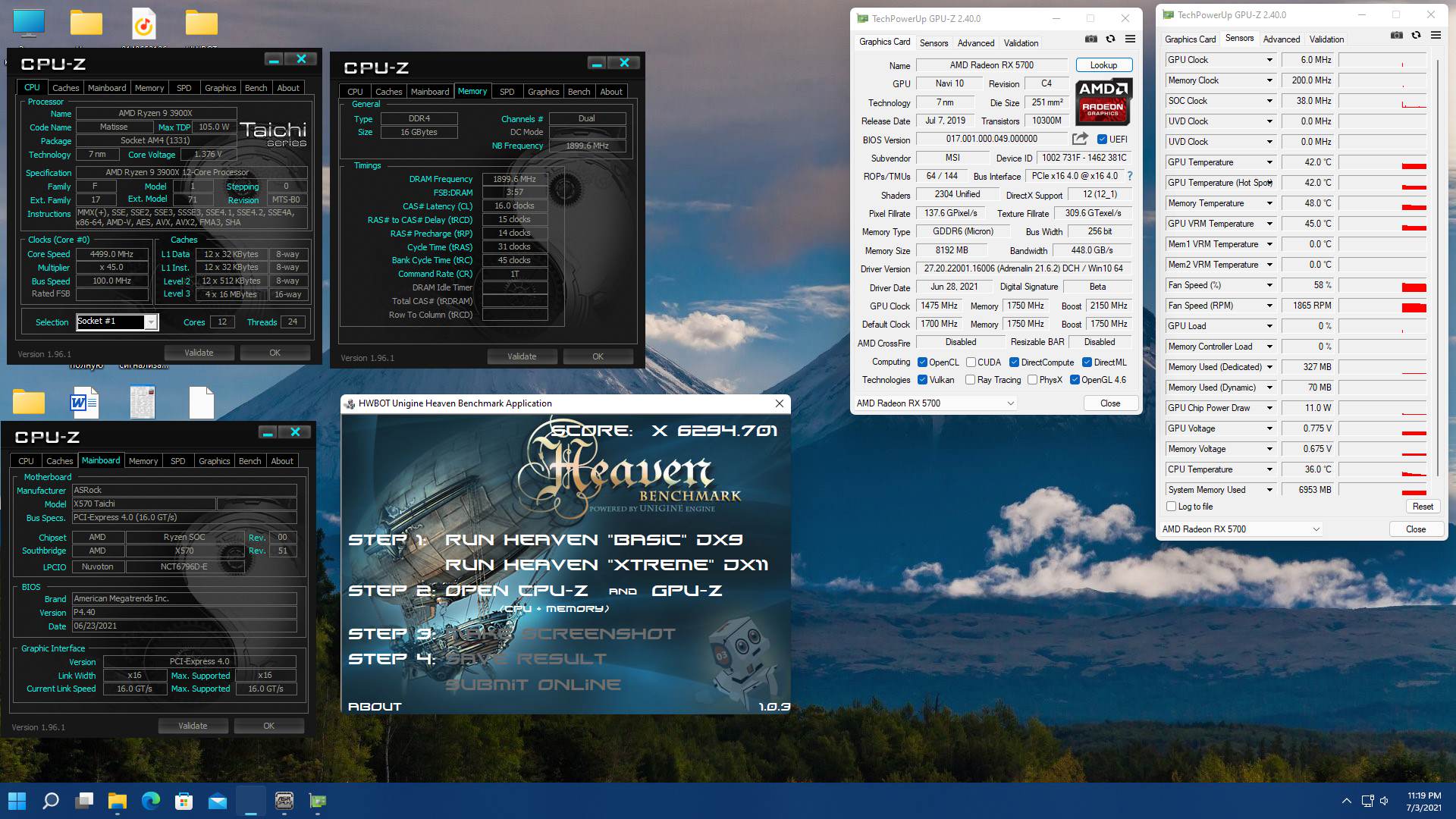Image resolution: width=1456 pixels, height=819 pixels.
Task: Select blank file icon on desktop
Action: (x=202, y=402)
